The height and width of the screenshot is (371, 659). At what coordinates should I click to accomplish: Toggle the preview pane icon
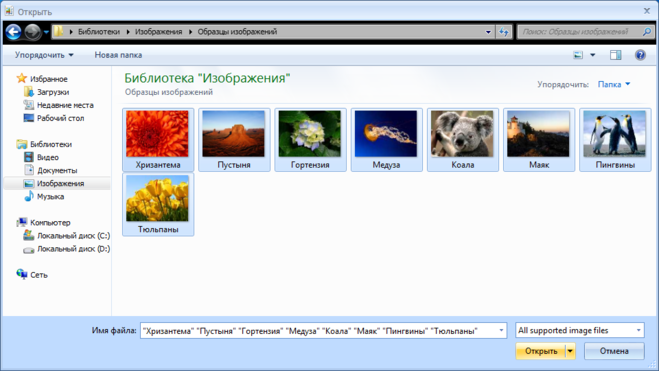pyautogui.click(x=616, y=55)
